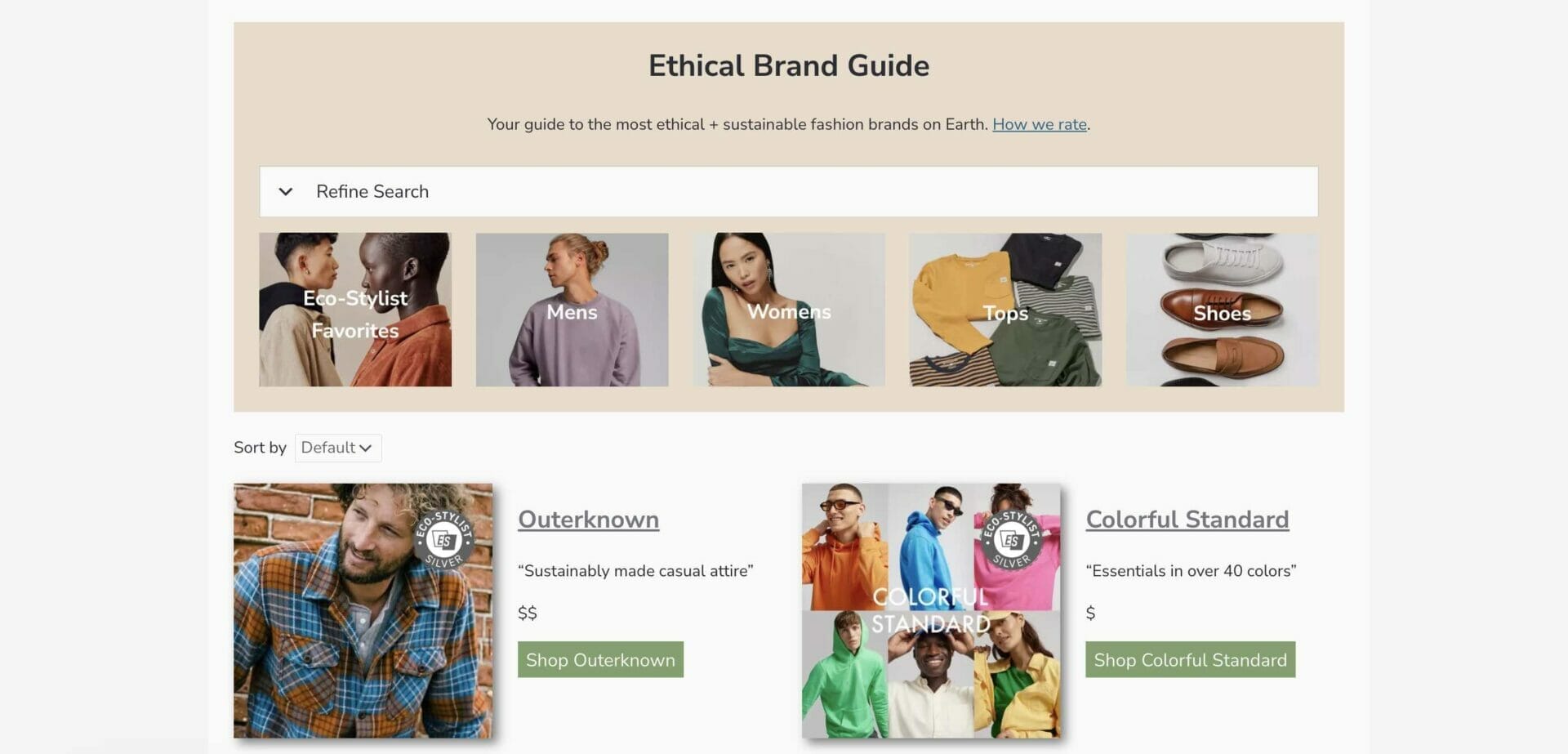
Task: Click the Ethical Brand Guide heading
Action: 789,65
